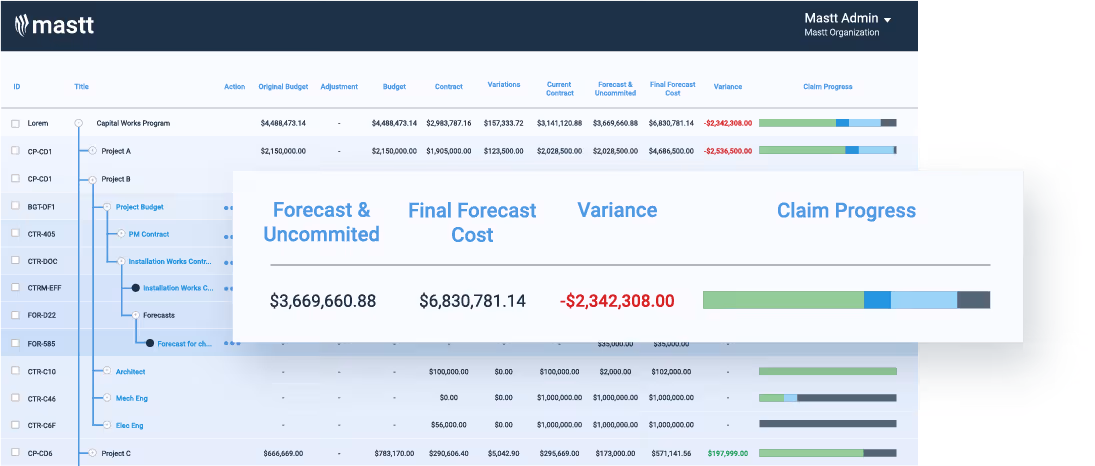Click the Project C row title
This screenshot has height=466, width=1095.
pyautogui.click(x=116, y=453)
